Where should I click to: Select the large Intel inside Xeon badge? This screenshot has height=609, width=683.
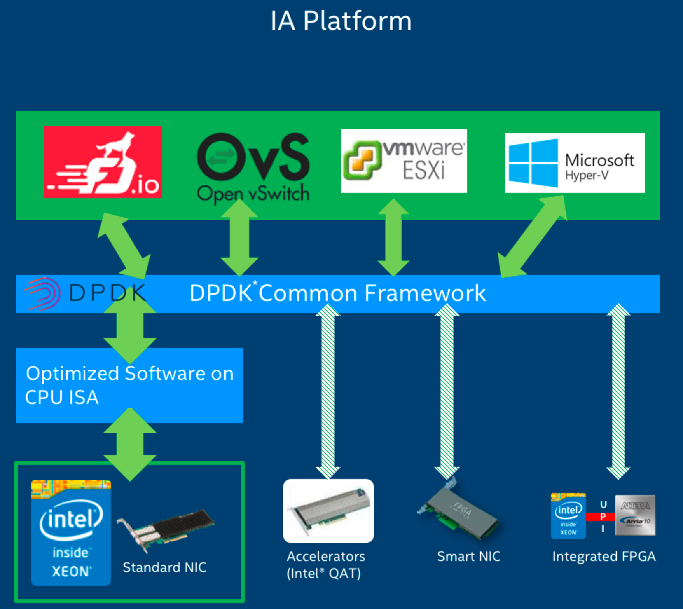click(71, 533)
